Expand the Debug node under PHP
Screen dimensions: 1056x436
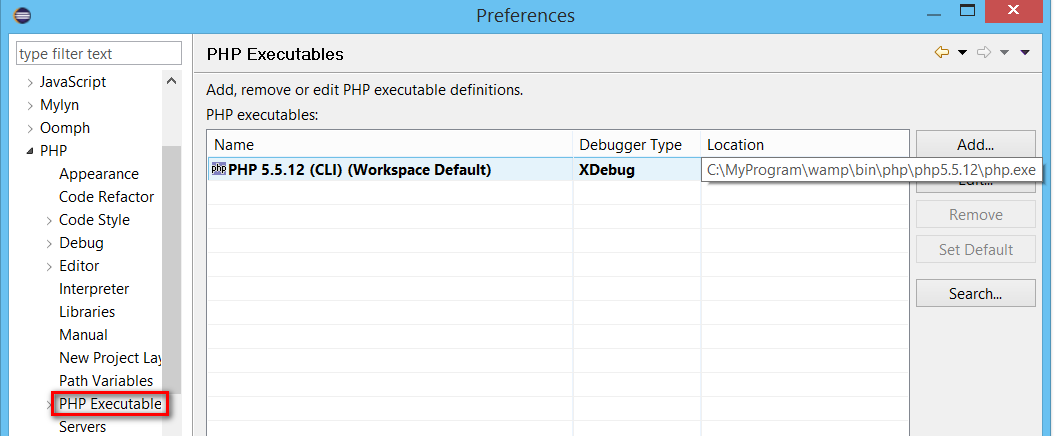click(x=49, y=243)
